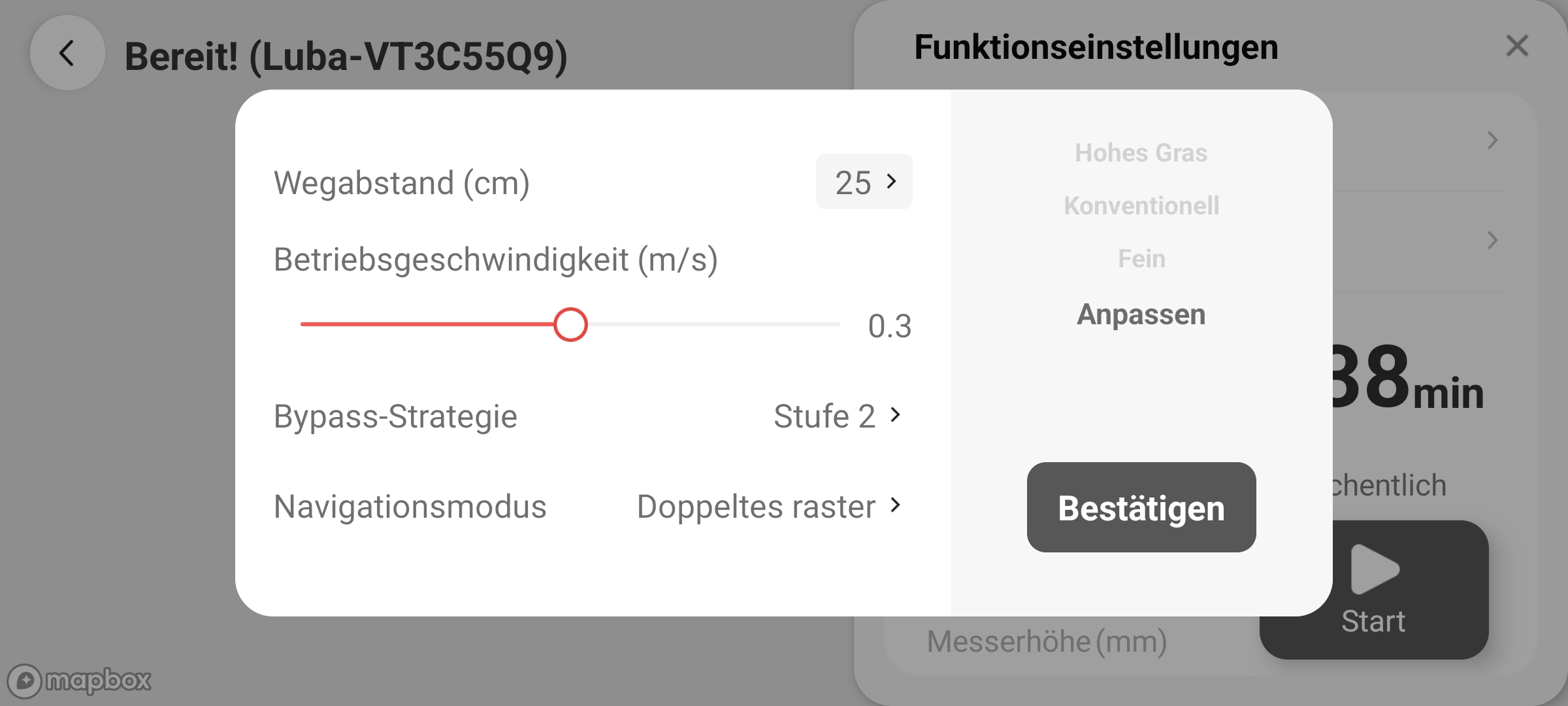Expand the first settings row chevron
Screen dimensions: 1568x706
click(1492, 141)
